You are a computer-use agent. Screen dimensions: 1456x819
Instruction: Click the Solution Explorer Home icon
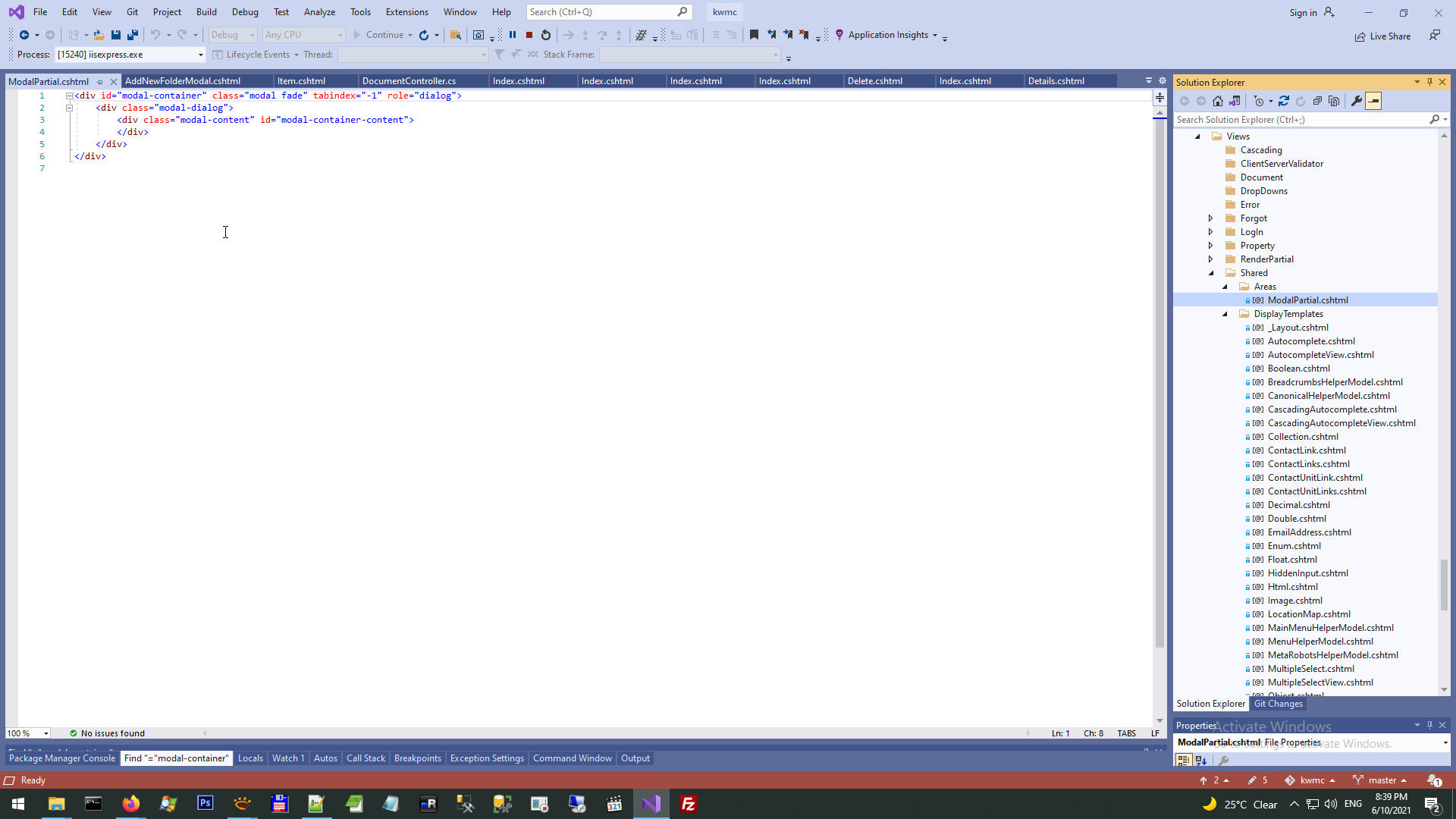[x=1218, y=101]
